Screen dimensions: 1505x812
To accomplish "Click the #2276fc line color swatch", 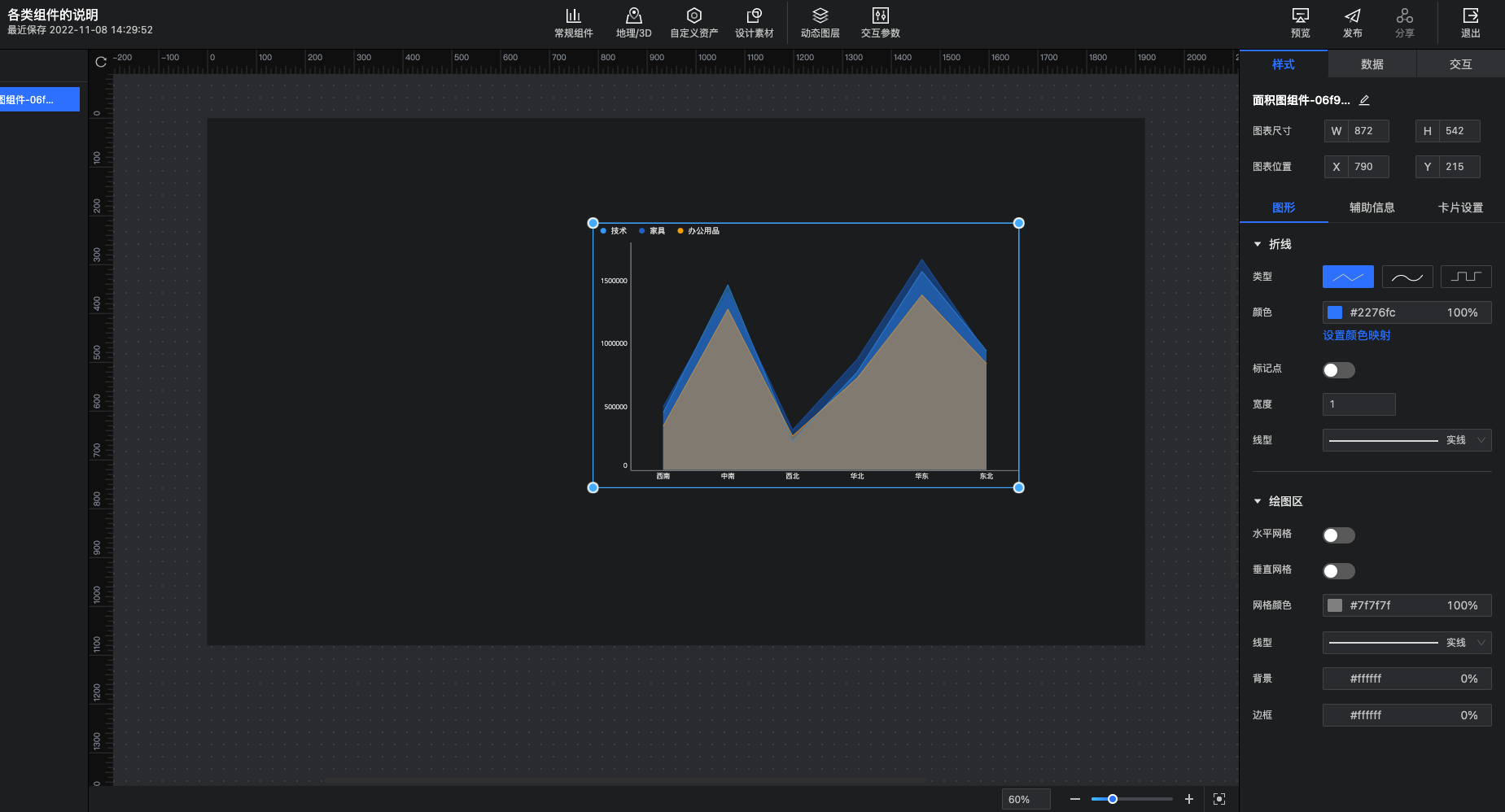I will 1335,312.
